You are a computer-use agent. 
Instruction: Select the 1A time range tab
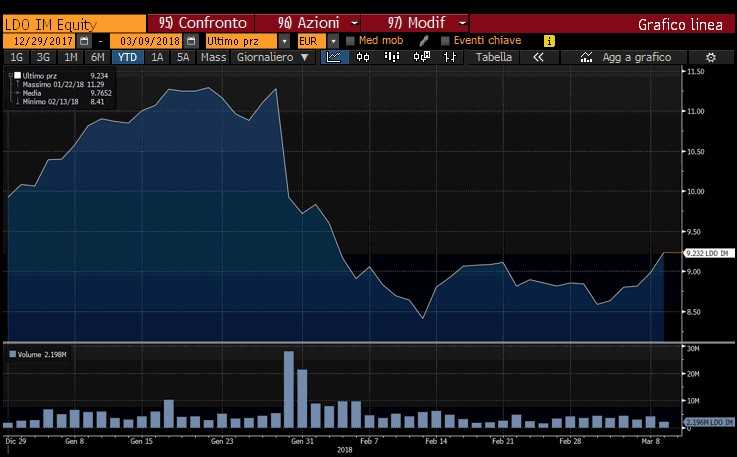157,57
